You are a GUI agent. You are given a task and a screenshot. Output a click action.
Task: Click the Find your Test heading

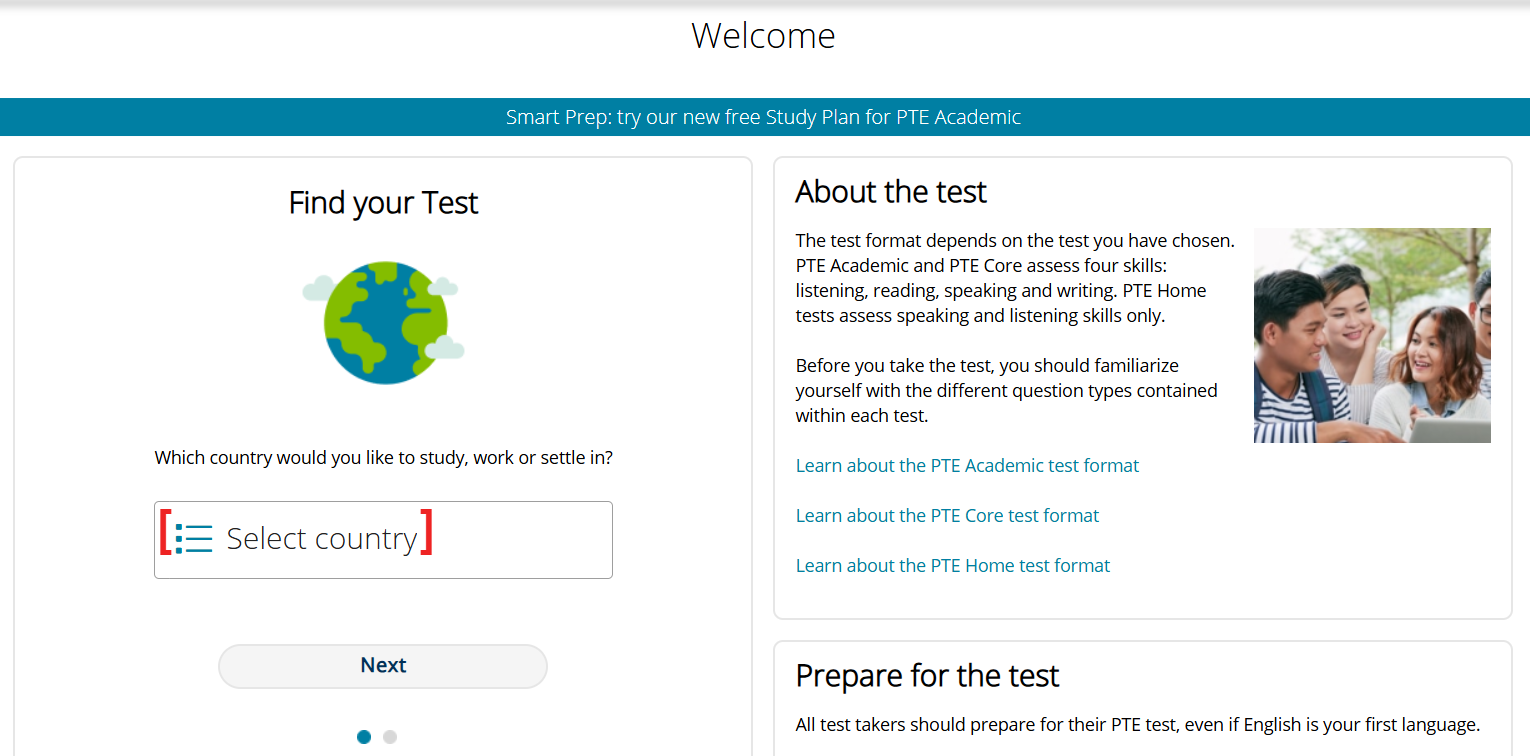click(x=383, y=203)
